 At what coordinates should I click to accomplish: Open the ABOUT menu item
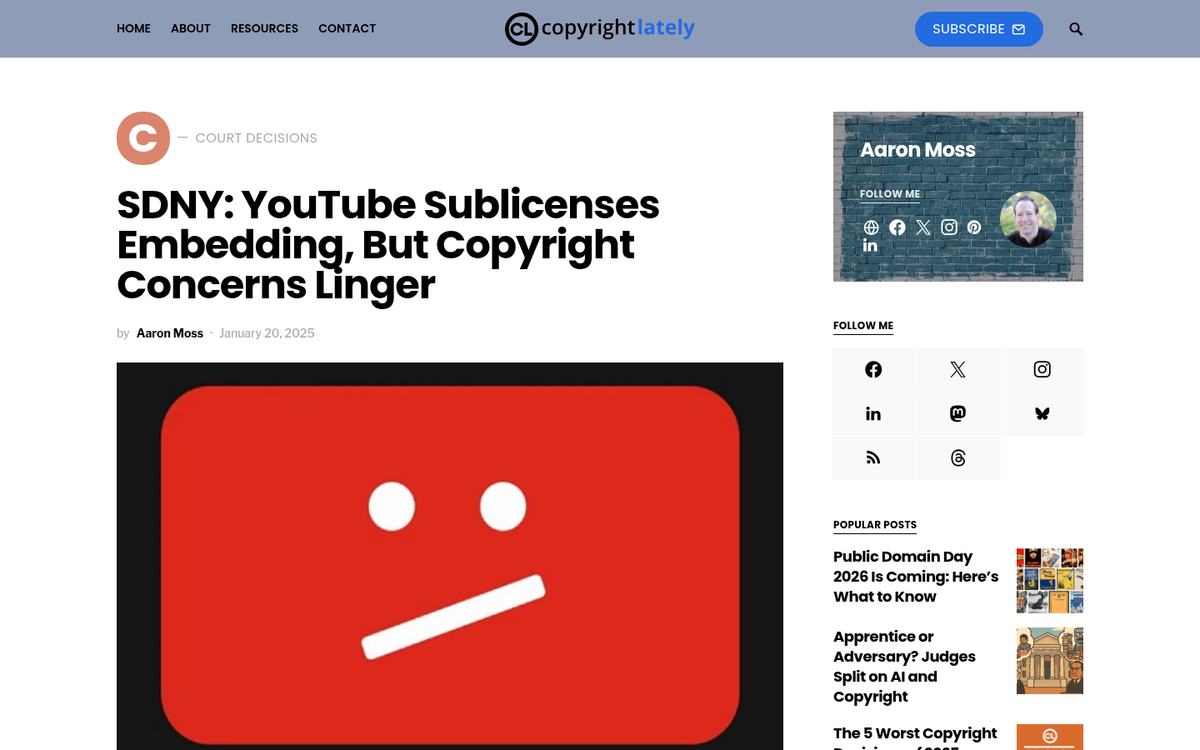pos(190,28)
